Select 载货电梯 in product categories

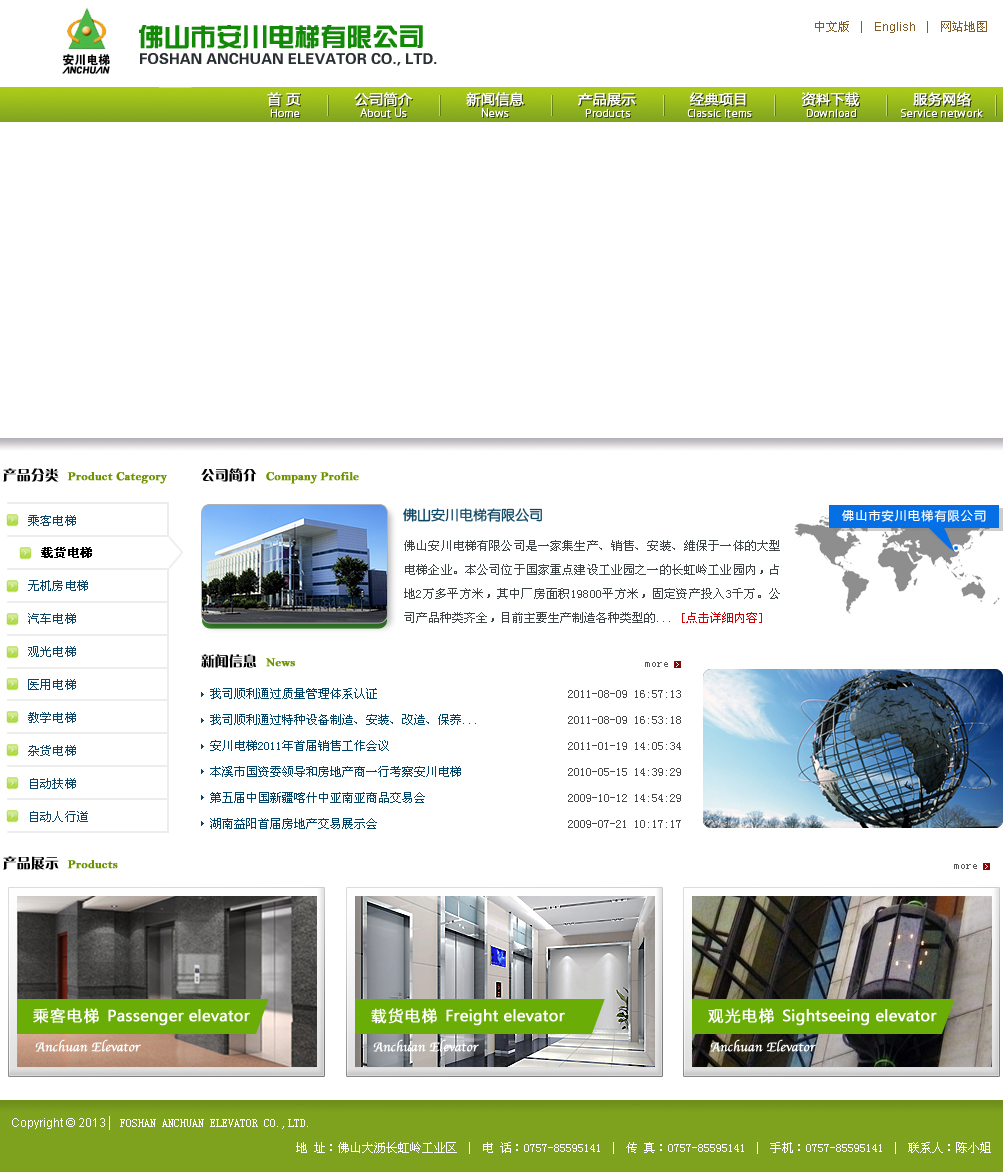click(x=66, y=553)
